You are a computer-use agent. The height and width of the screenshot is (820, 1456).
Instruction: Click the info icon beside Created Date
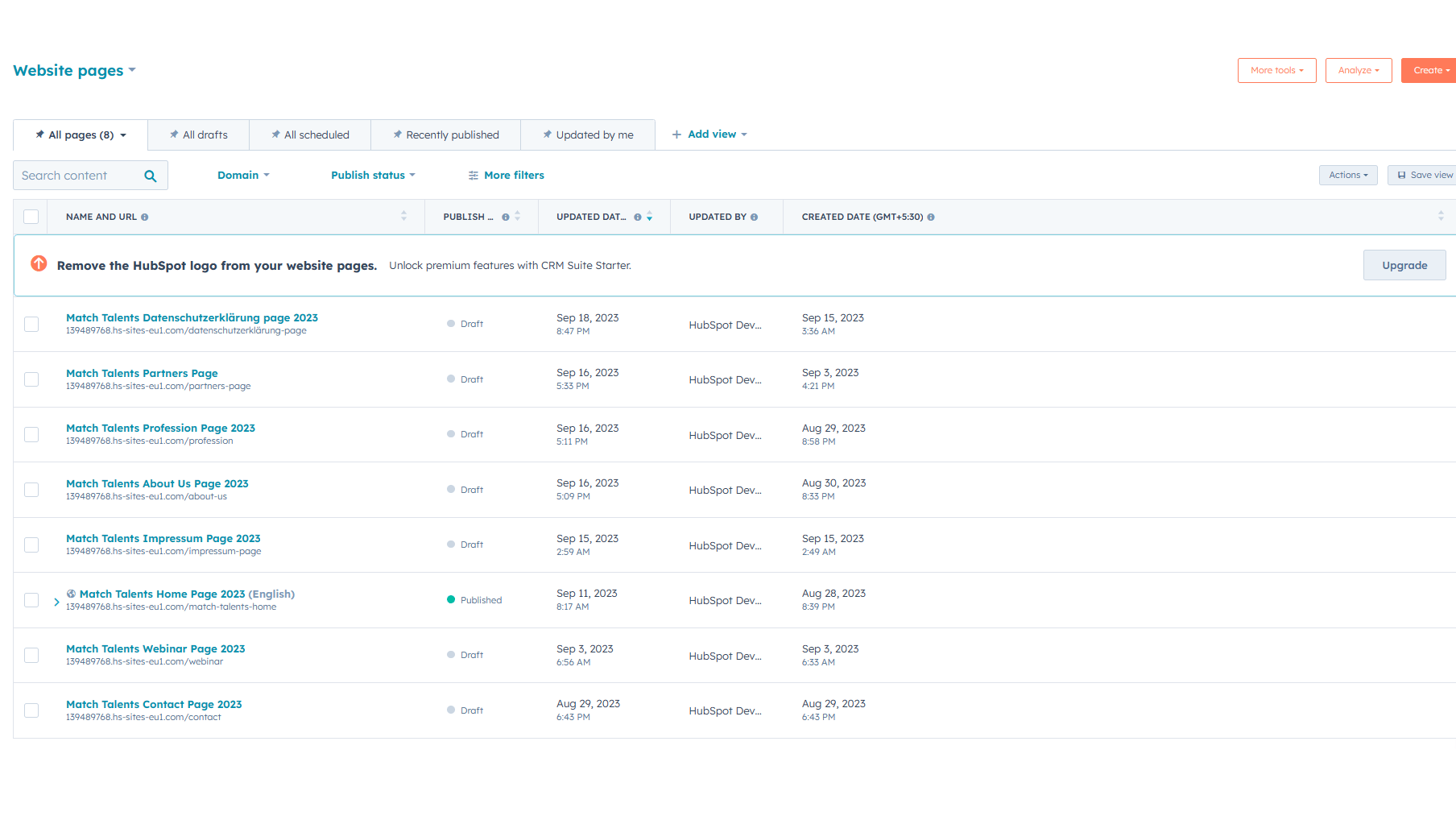931,217
